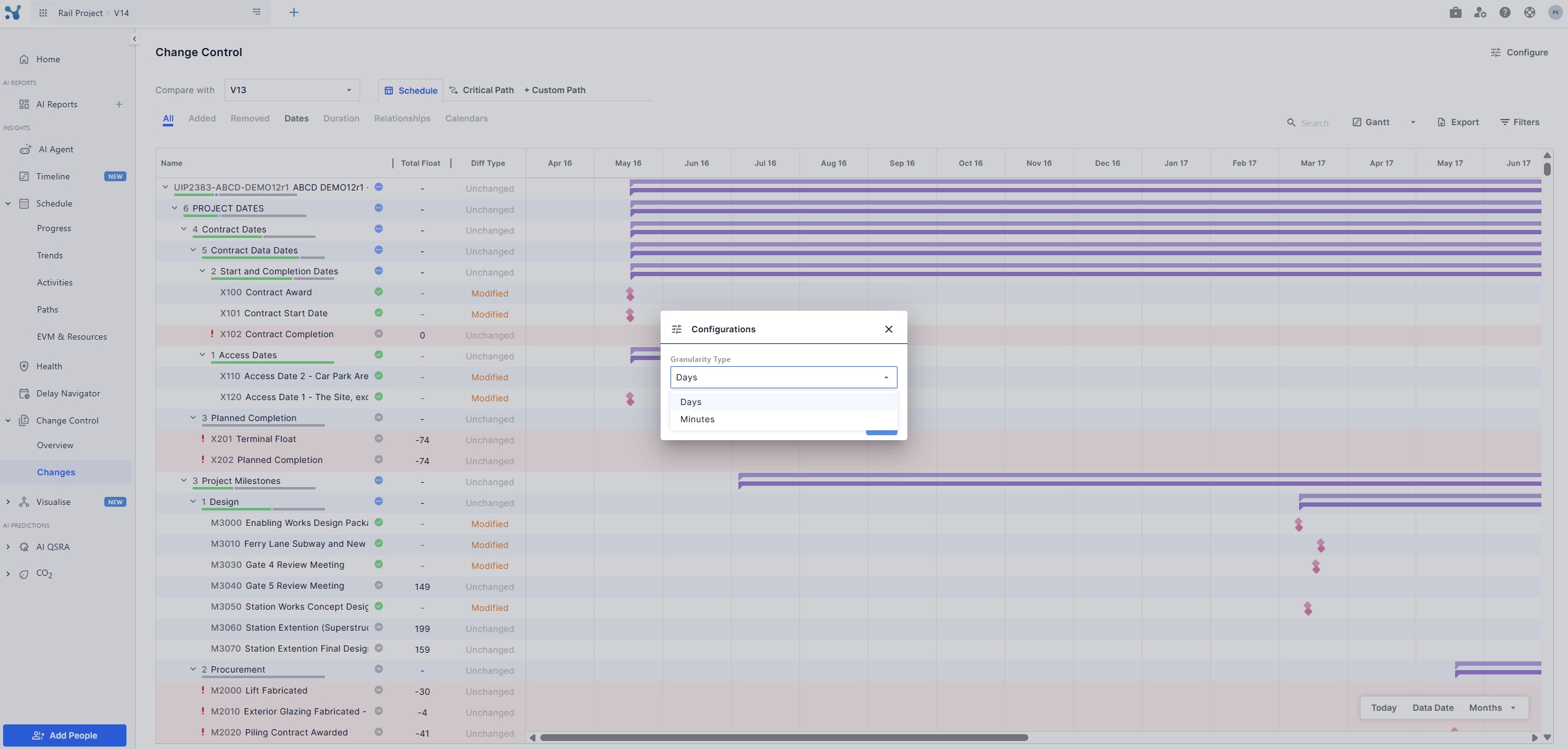Click the horizontal Gantt scrollbar thumb
The width and height of the screenshot is (1568, 749).
tap(783, 737)
